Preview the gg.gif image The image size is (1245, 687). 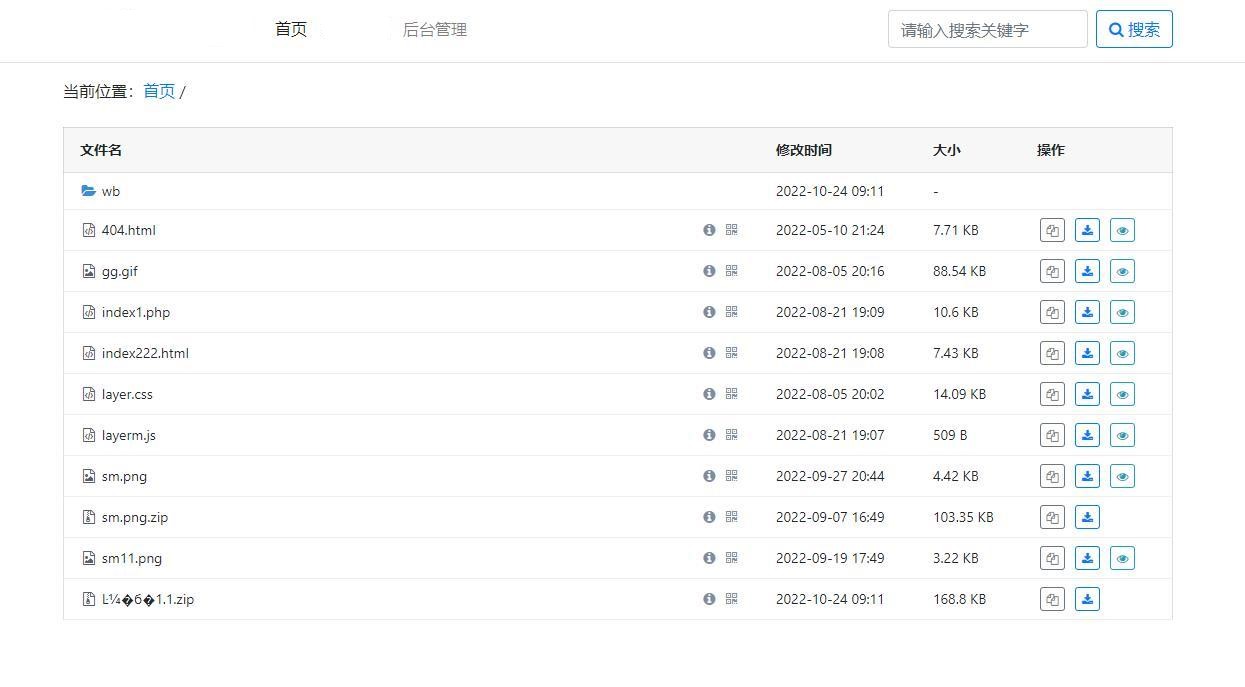(x=1122, y=271)
